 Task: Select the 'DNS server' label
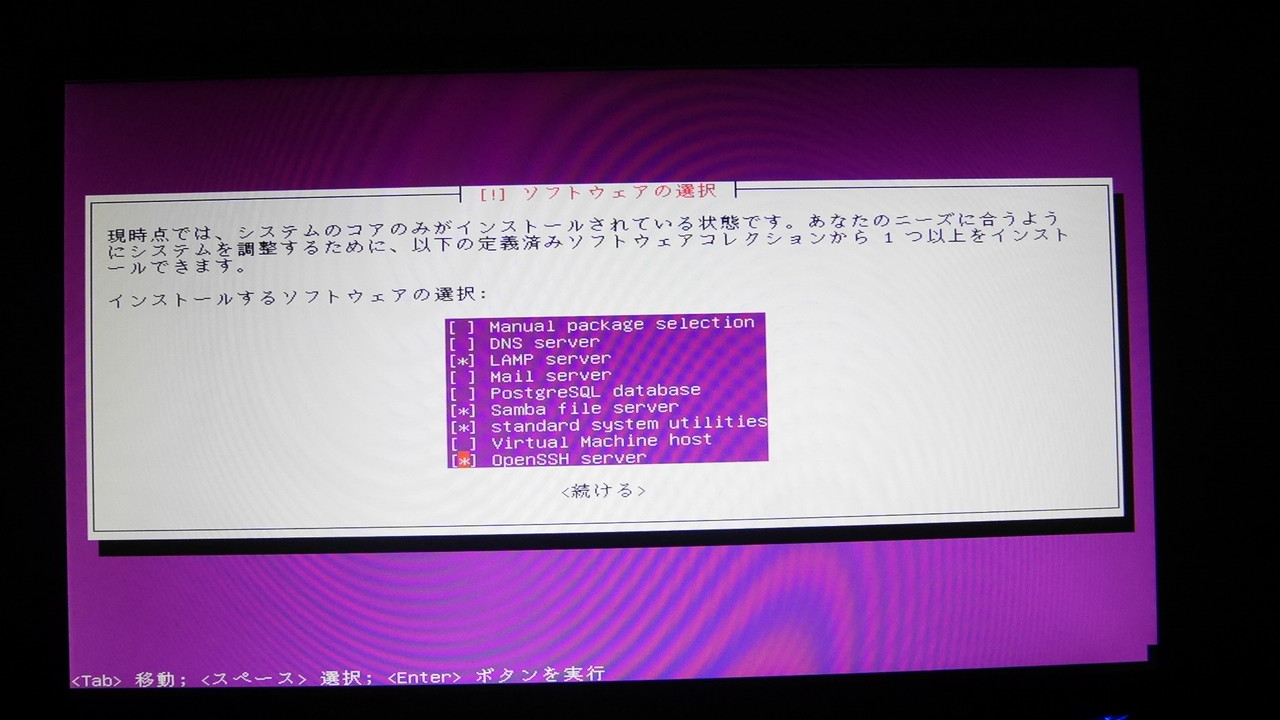(x=544, y=342)
